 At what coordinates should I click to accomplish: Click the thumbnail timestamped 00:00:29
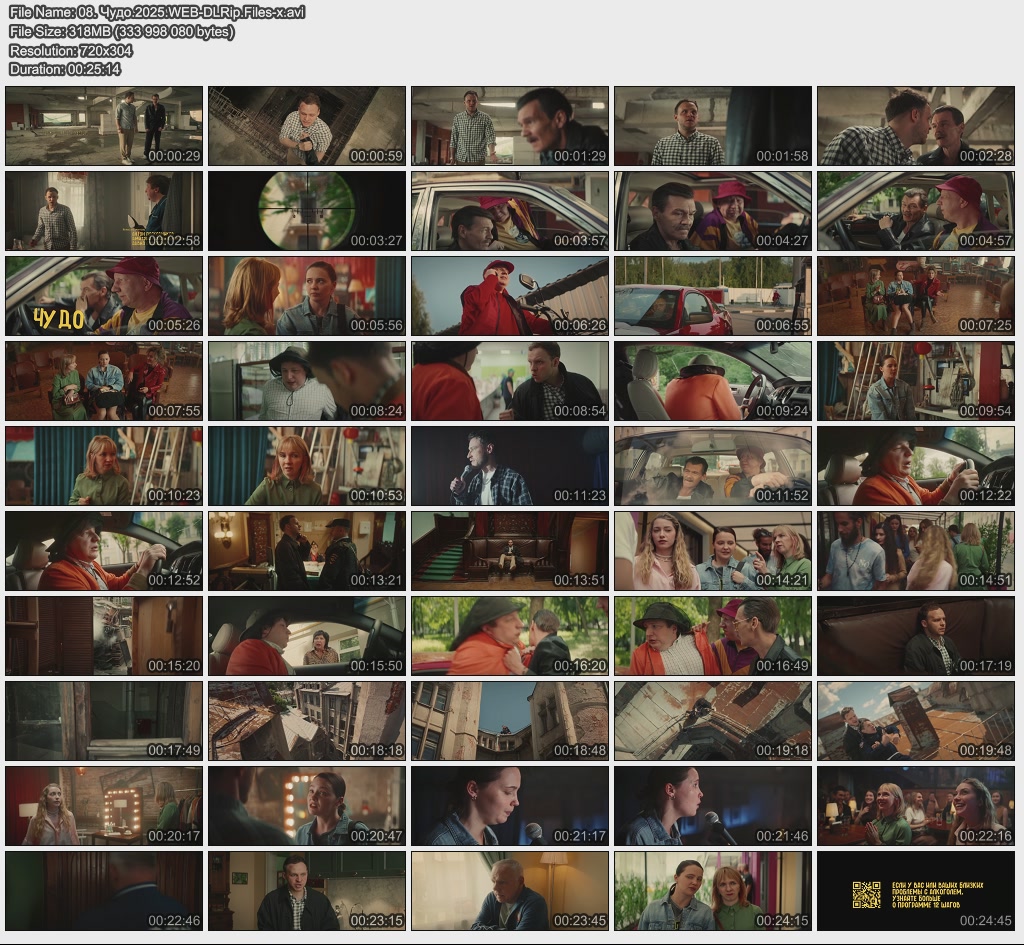[x=104, y=126]
